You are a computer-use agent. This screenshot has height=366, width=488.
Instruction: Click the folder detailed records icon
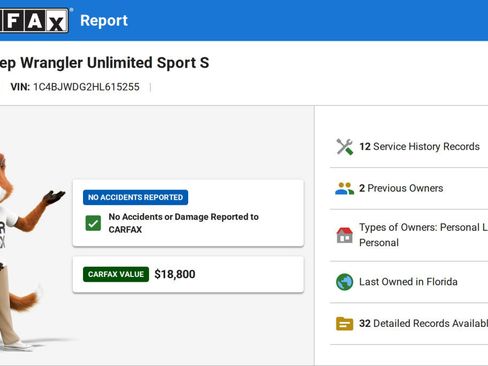click(344, 323)
